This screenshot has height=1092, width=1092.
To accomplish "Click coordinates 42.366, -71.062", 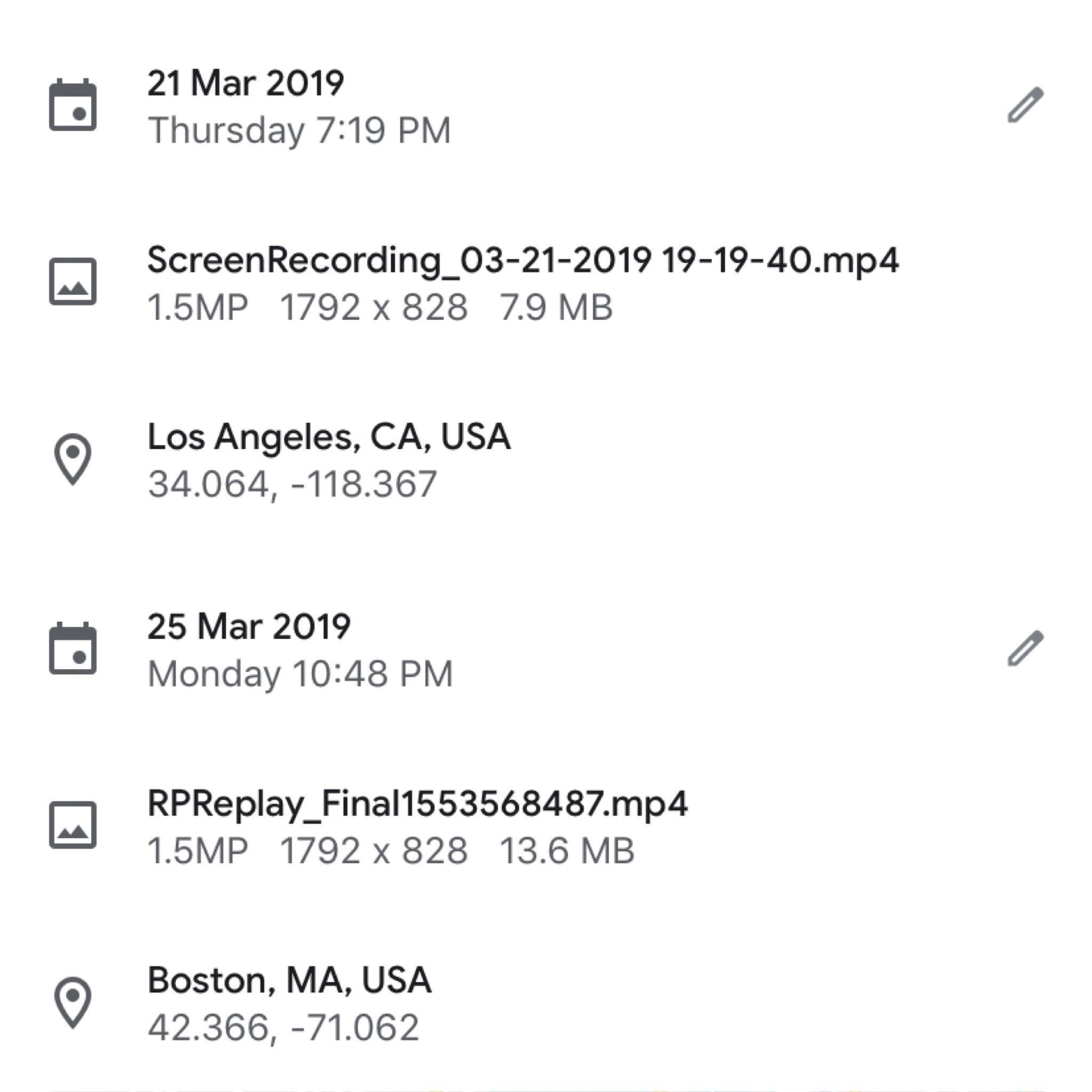I will (283, 1027).
